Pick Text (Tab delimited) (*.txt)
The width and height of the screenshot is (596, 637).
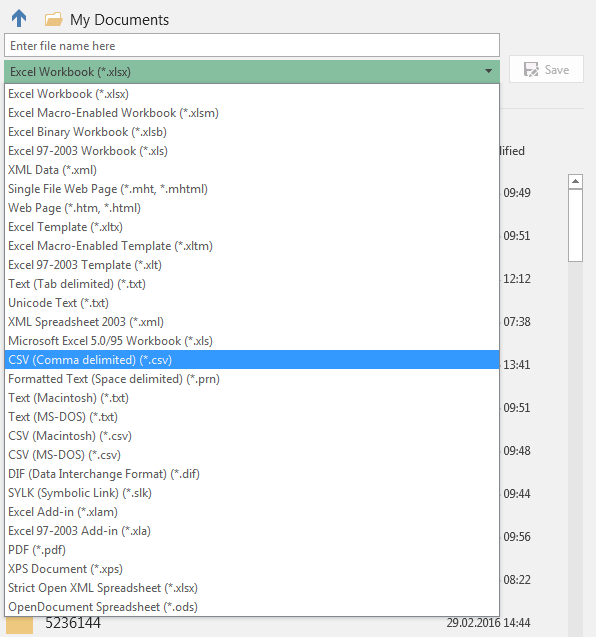pos(252,284)
